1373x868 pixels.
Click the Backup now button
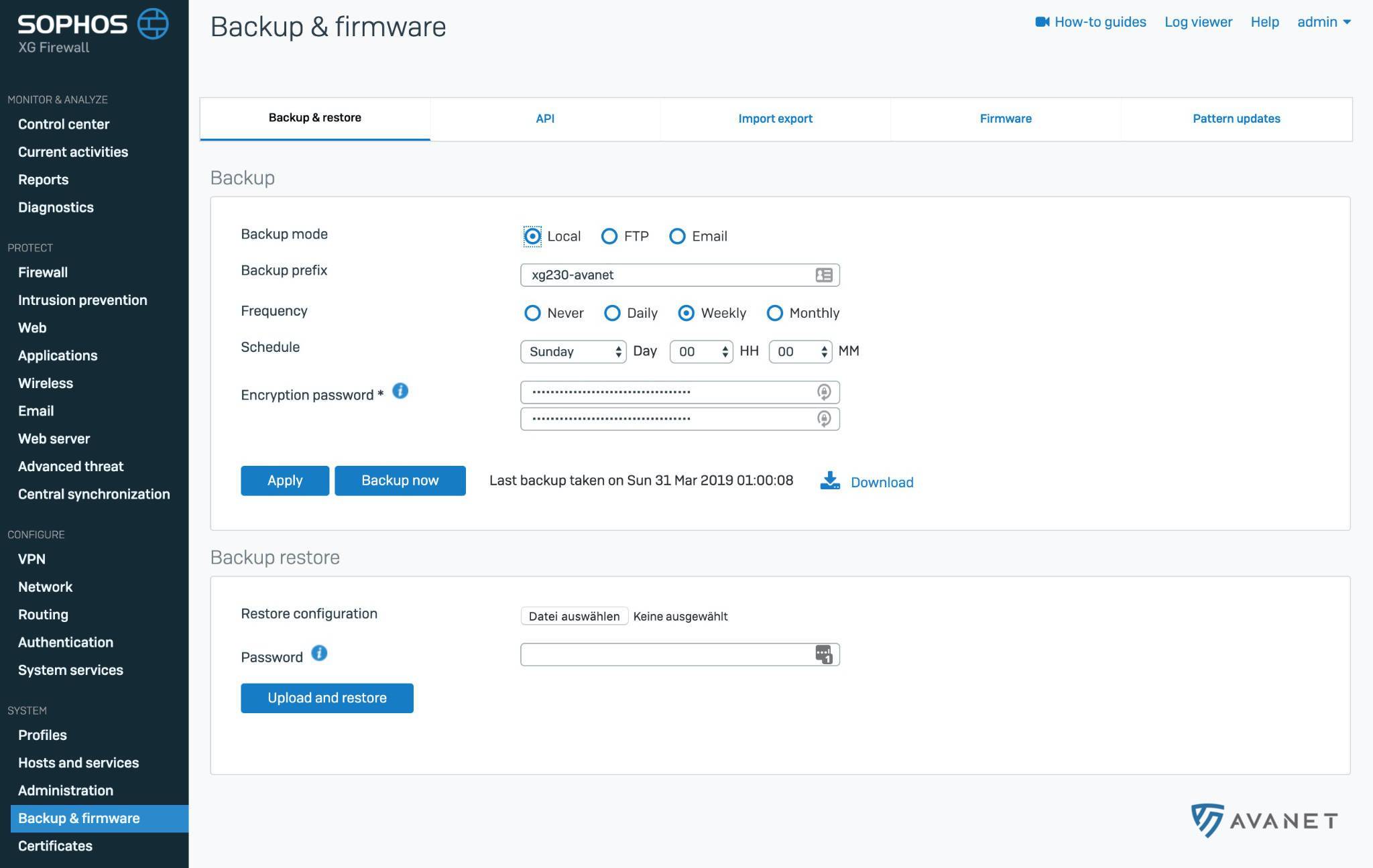coord(400,481)
